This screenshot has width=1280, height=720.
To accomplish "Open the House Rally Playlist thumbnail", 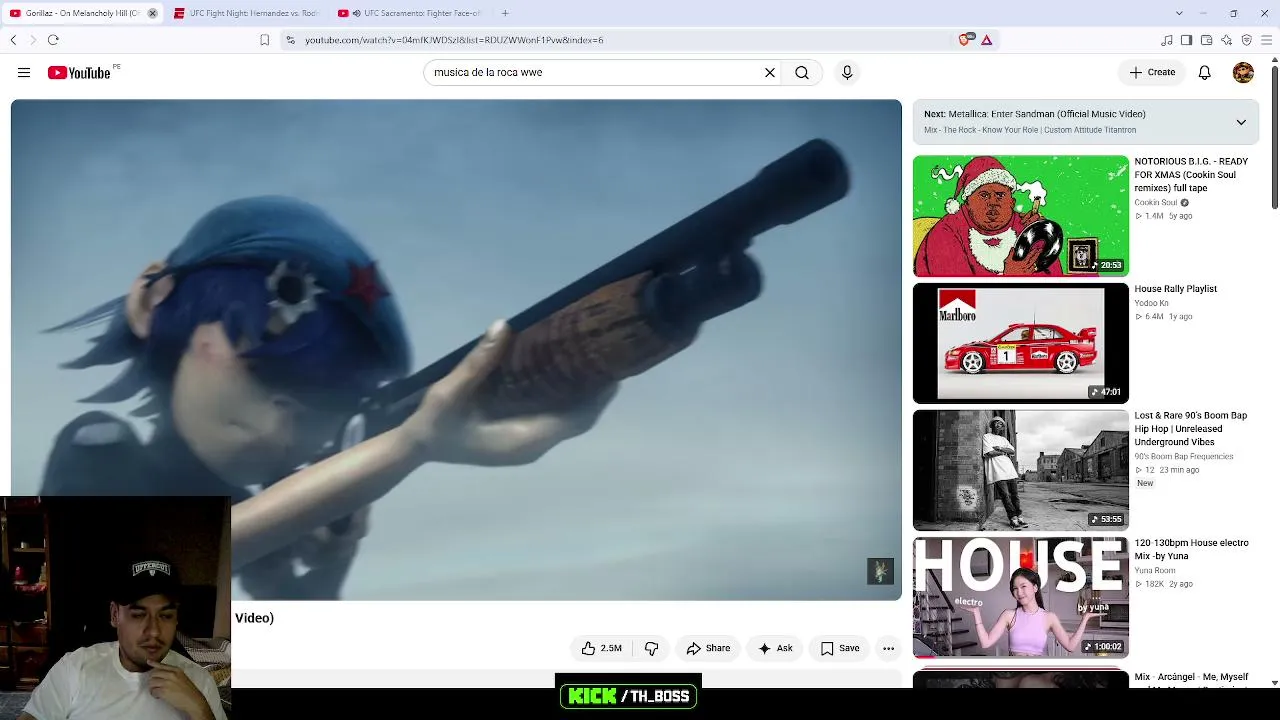I will coord(1020,343).
